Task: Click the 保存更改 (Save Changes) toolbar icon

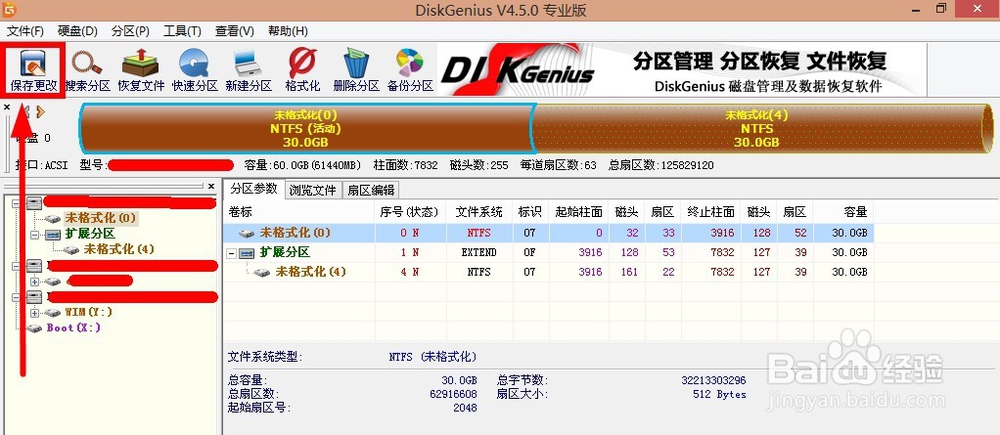Action: (x=33, y=70)
